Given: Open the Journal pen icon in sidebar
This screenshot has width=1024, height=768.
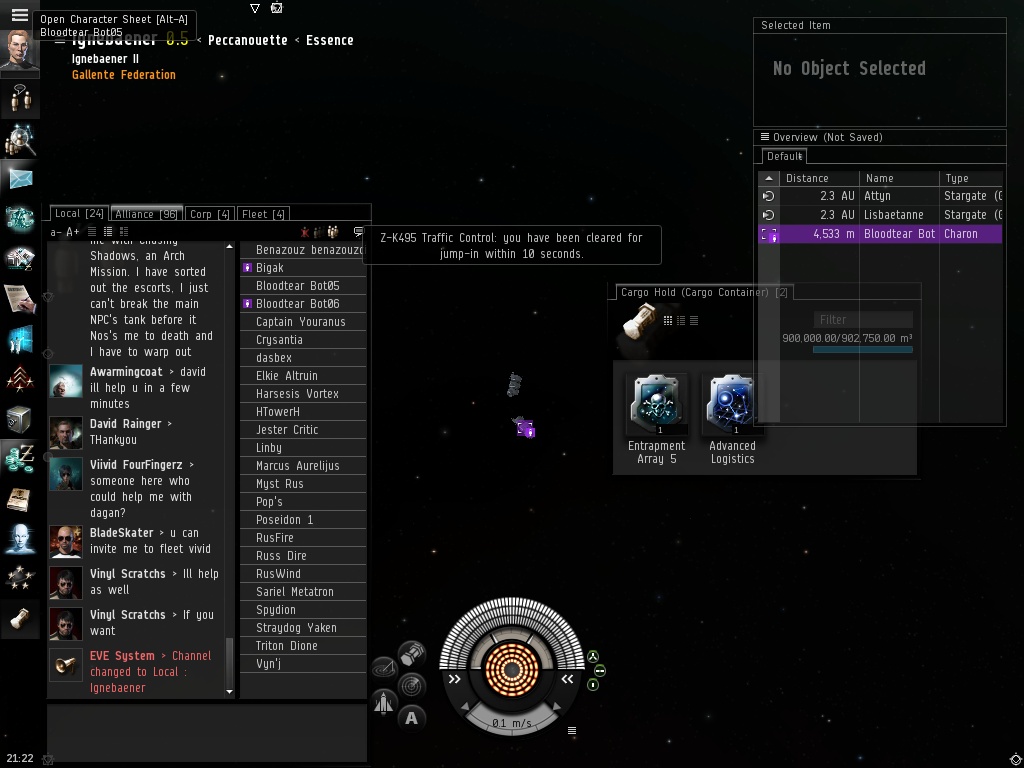Looking at the screenshot, I should point(20,298).
